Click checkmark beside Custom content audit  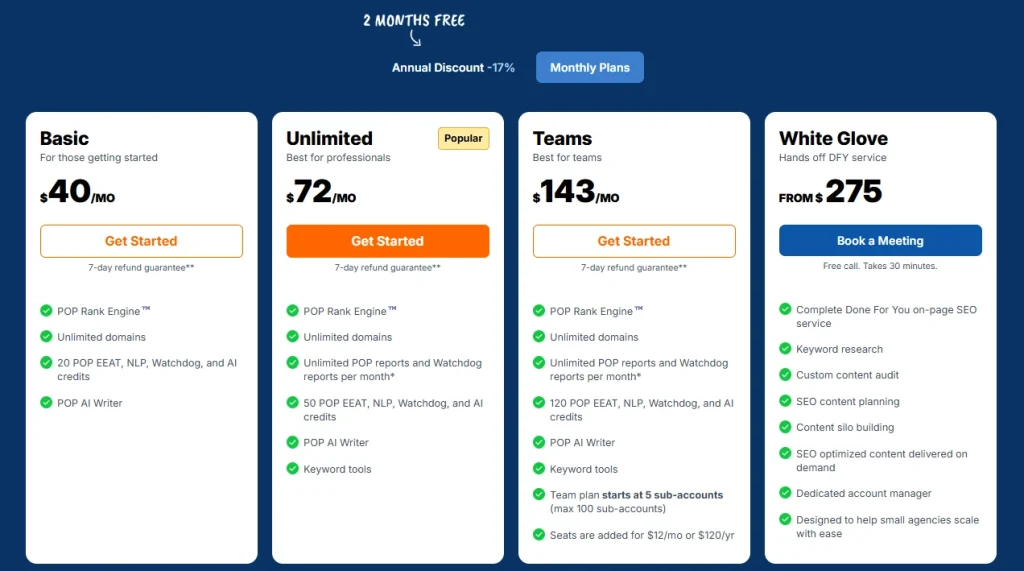[x=785, y=375]
